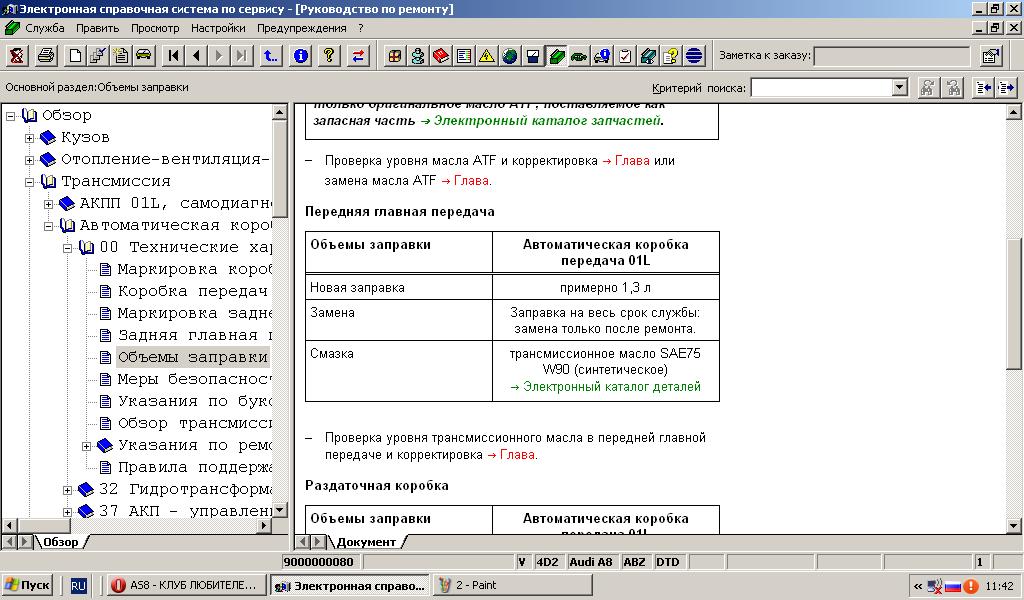Click the red book toolbar icon

(441, 56)
